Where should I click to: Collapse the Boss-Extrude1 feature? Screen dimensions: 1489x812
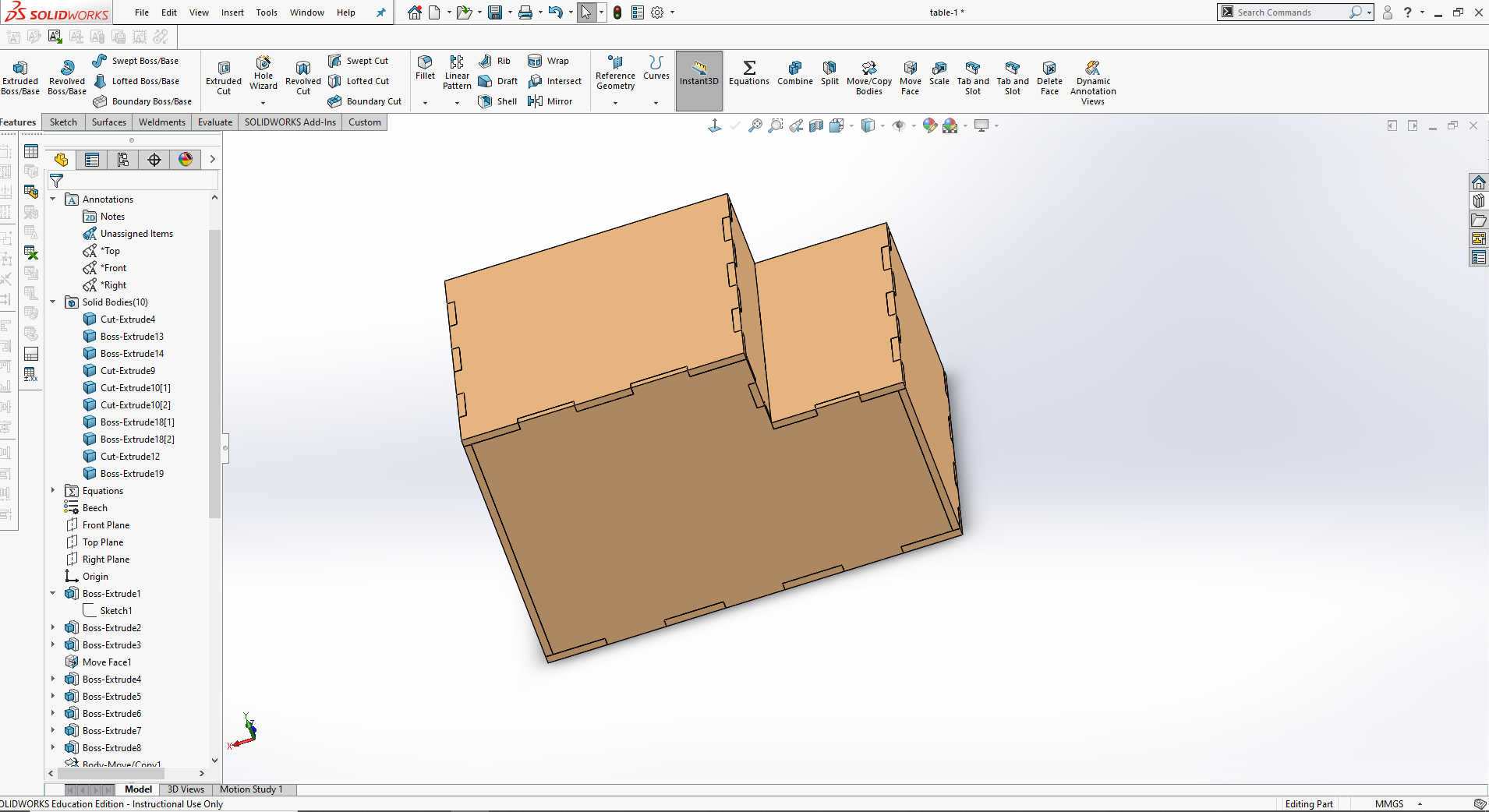[x=53, y=593]
